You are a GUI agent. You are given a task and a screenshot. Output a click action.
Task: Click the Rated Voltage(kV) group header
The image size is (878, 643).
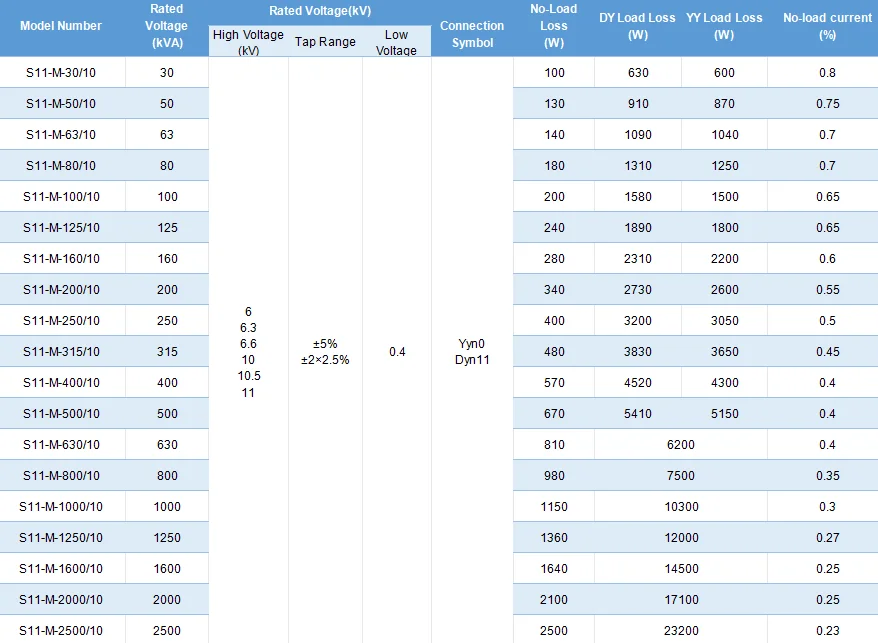(320, 11)
